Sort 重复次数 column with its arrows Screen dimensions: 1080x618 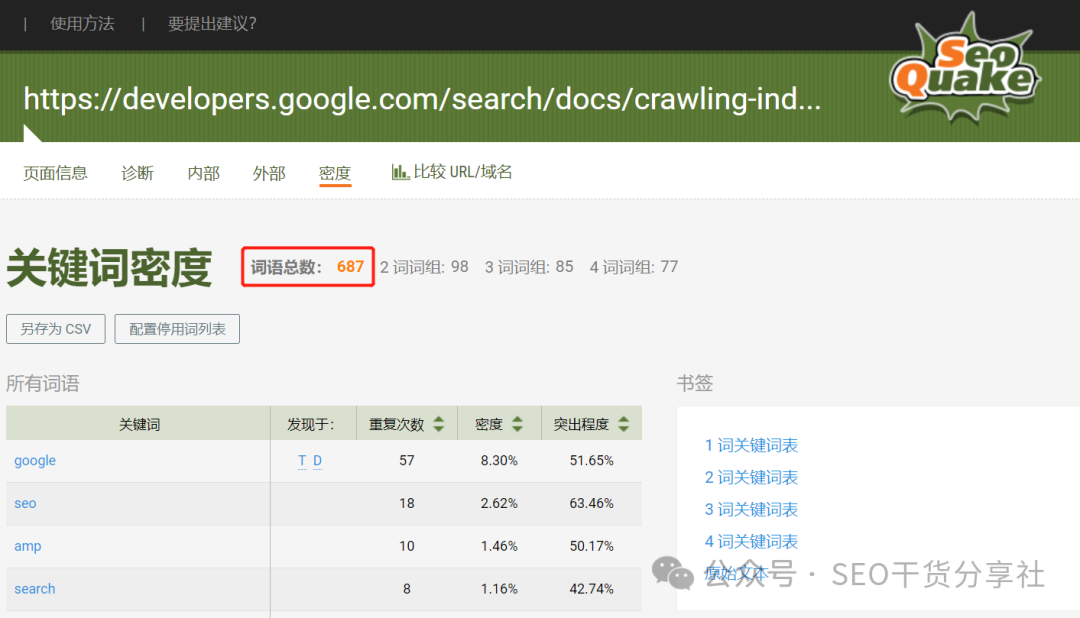(x=439, y=424)
